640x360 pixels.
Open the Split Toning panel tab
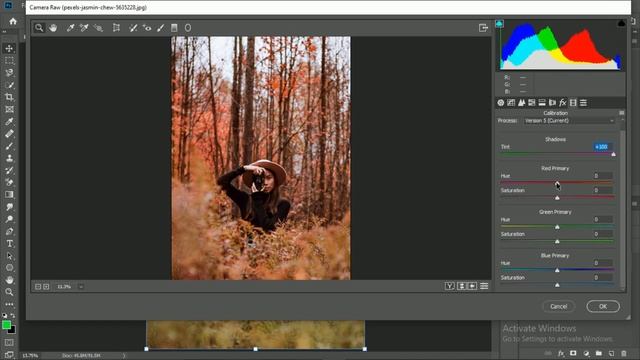(x=542, y=103)
